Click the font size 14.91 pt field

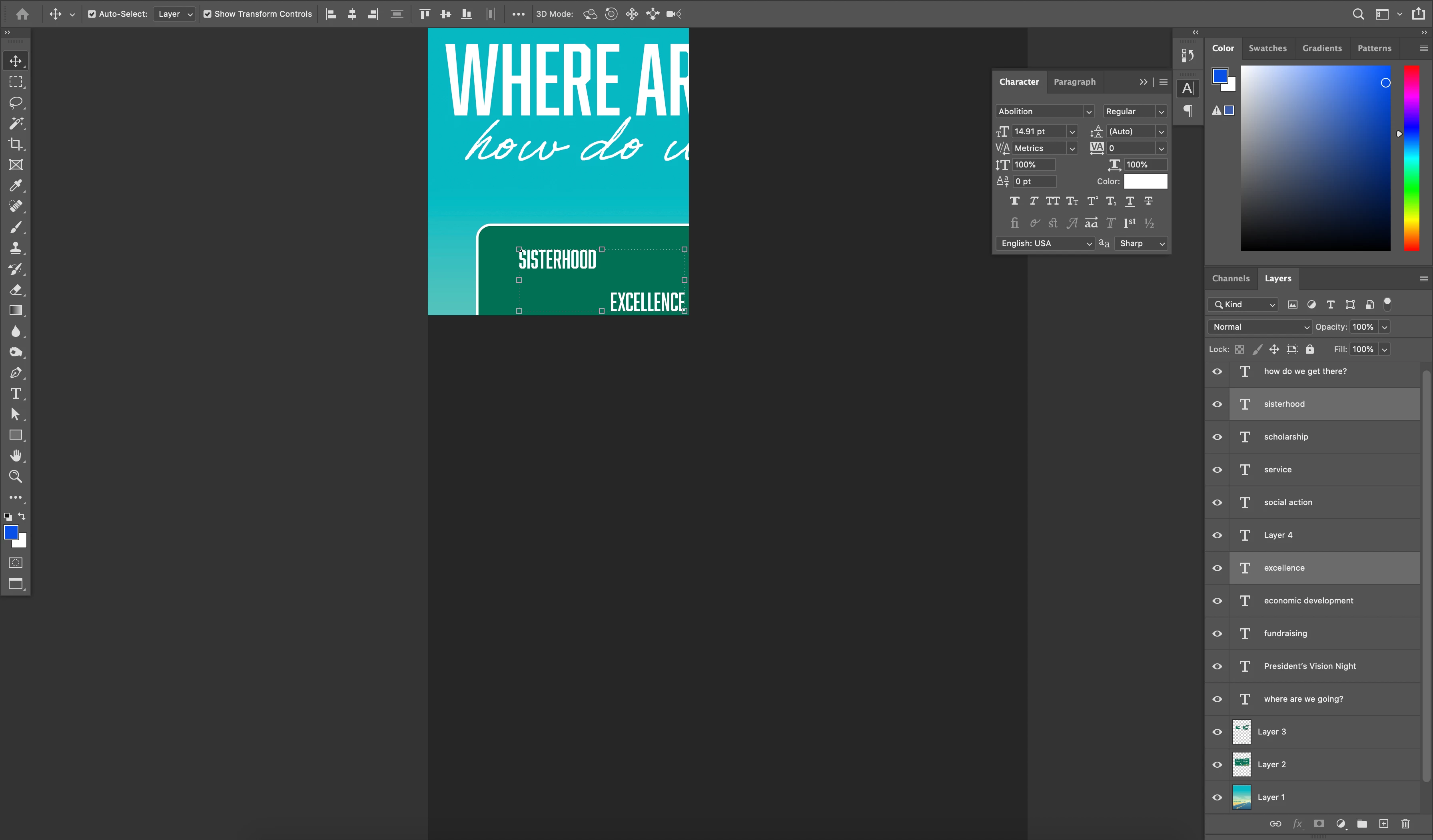click(1038, 131)
